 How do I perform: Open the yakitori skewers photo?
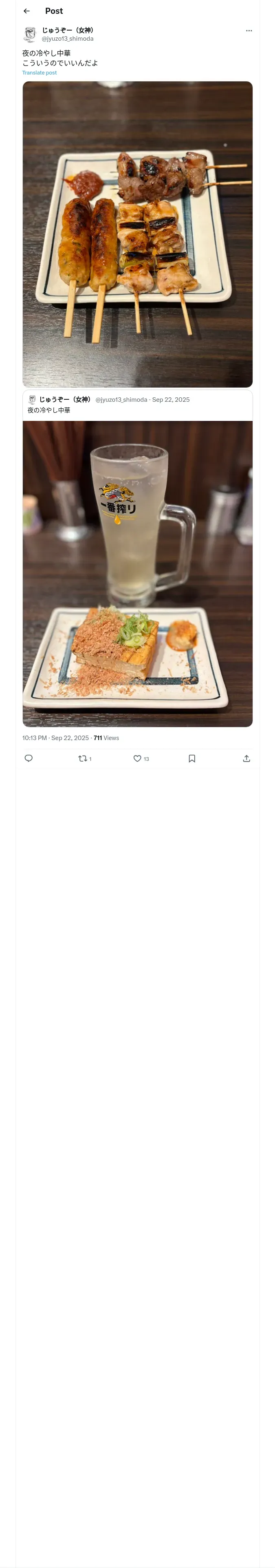pyautogui.click(x=137, y=234)
